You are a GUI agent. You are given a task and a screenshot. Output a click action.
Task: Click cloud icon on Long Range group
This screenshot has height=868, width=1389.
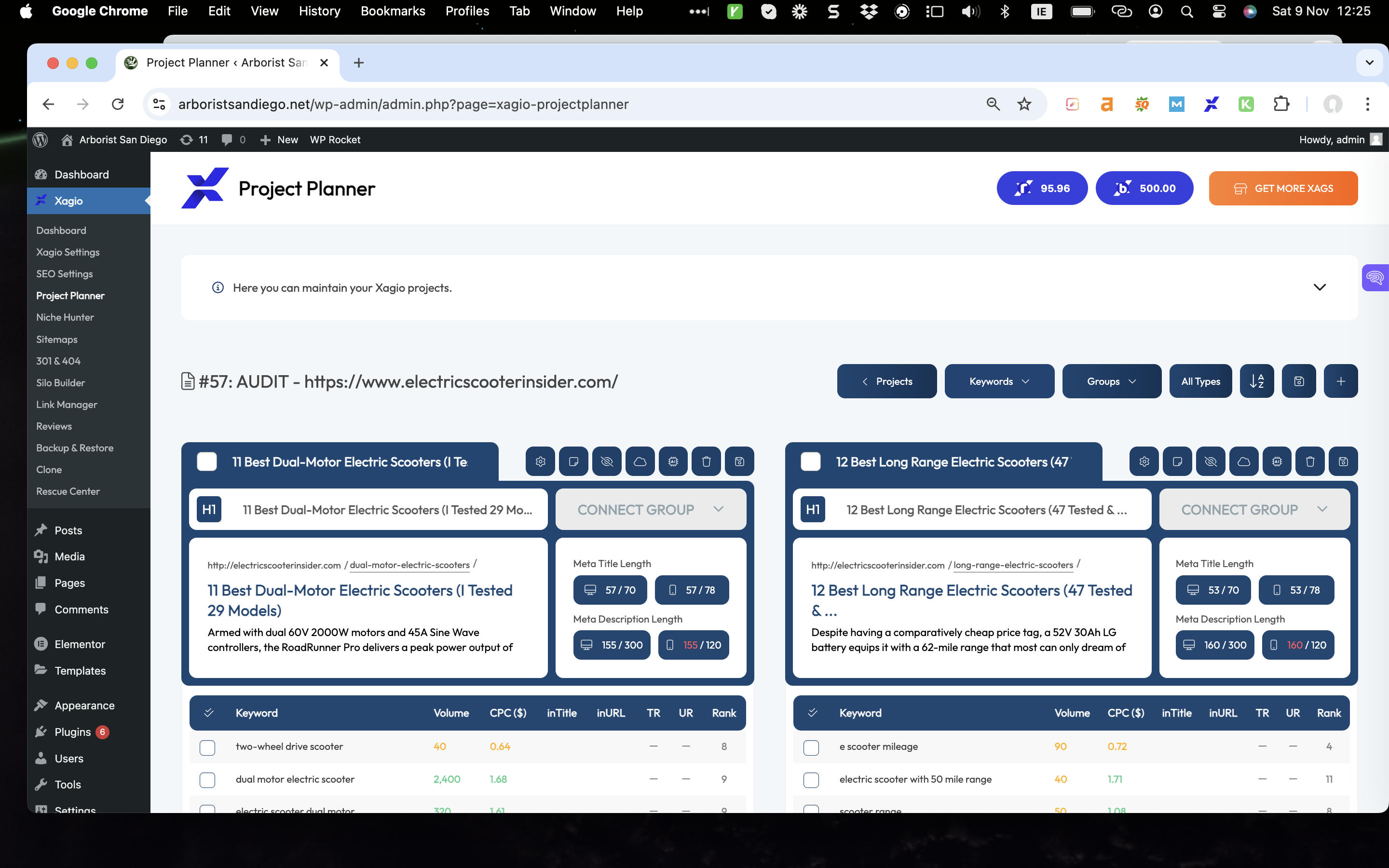click(x=1244, y=461)
